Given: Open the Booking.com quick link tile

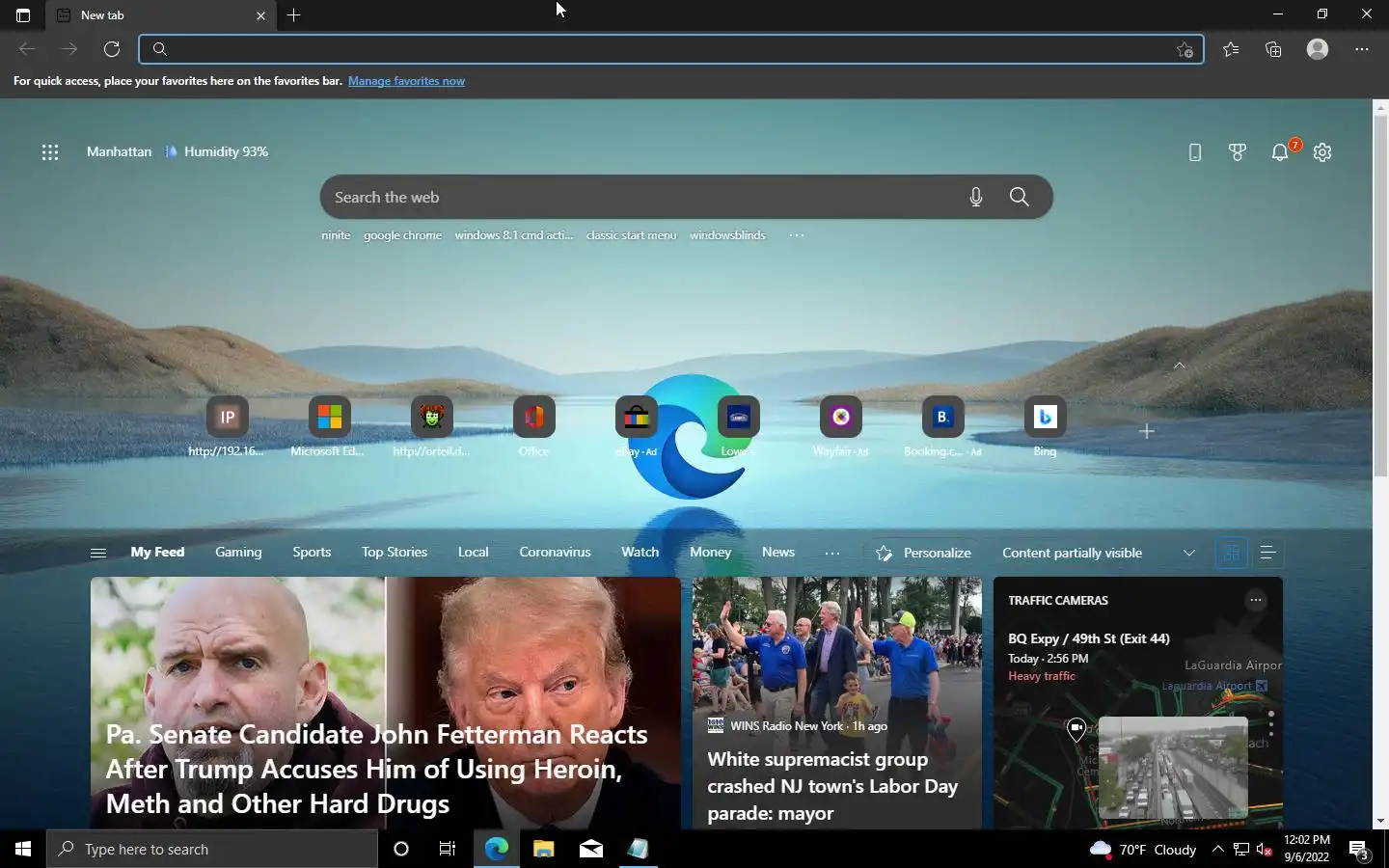Looking at the screenshot, I should coord(942,426).
